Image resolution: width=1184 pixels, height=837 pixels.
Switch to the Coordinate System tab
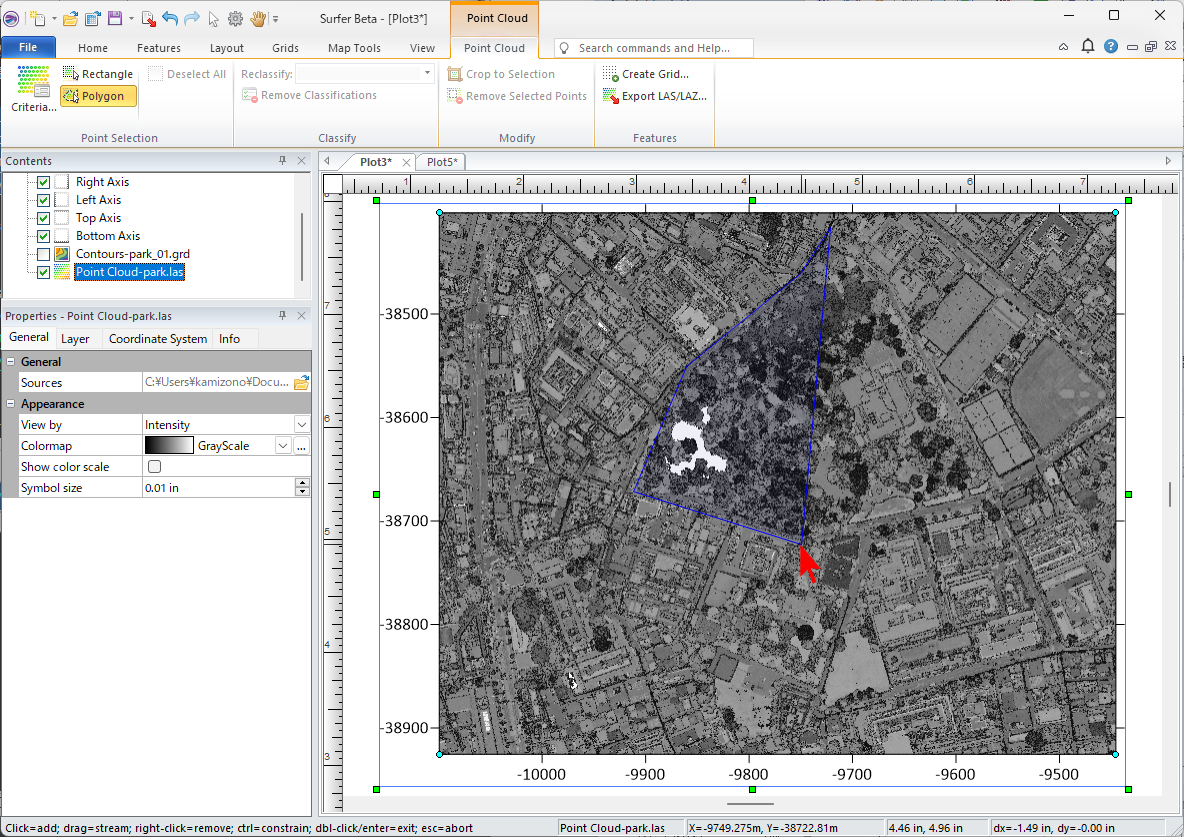157,339
